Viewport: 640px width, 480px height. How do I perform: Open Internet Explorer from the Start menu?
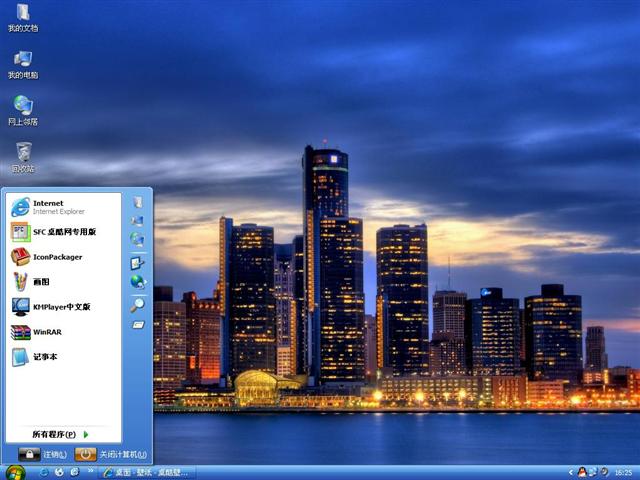pyautogui.click(x=48, y=206)
